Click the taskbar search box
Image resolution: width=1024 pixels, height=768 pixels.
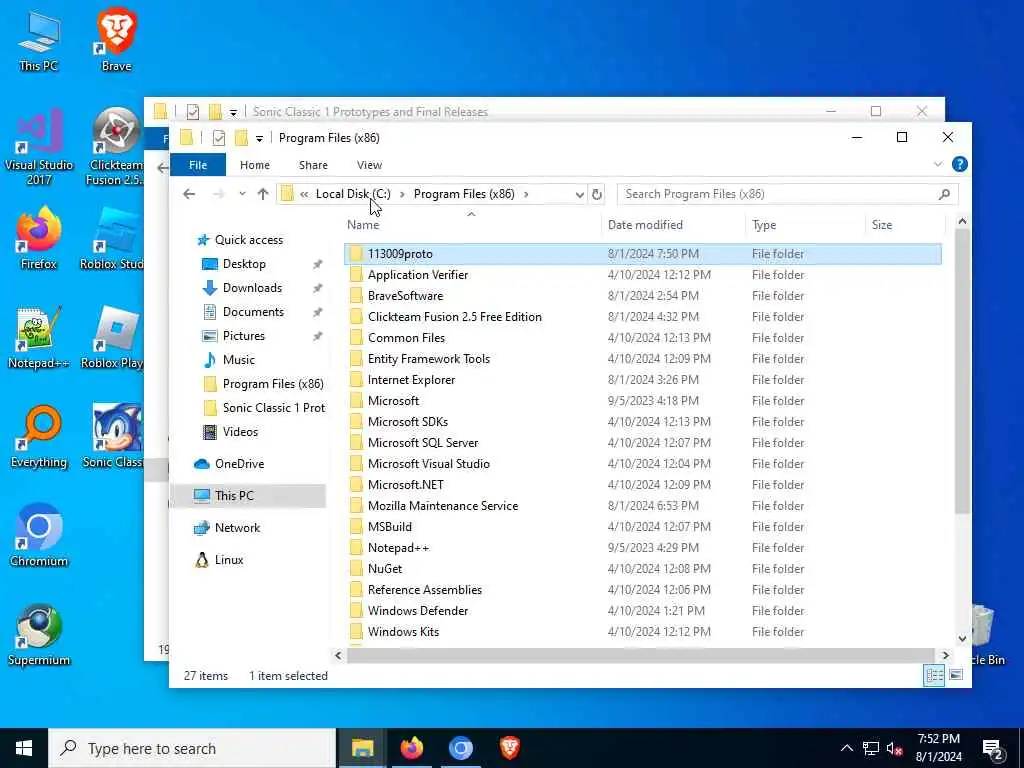(x=192, y=748)
